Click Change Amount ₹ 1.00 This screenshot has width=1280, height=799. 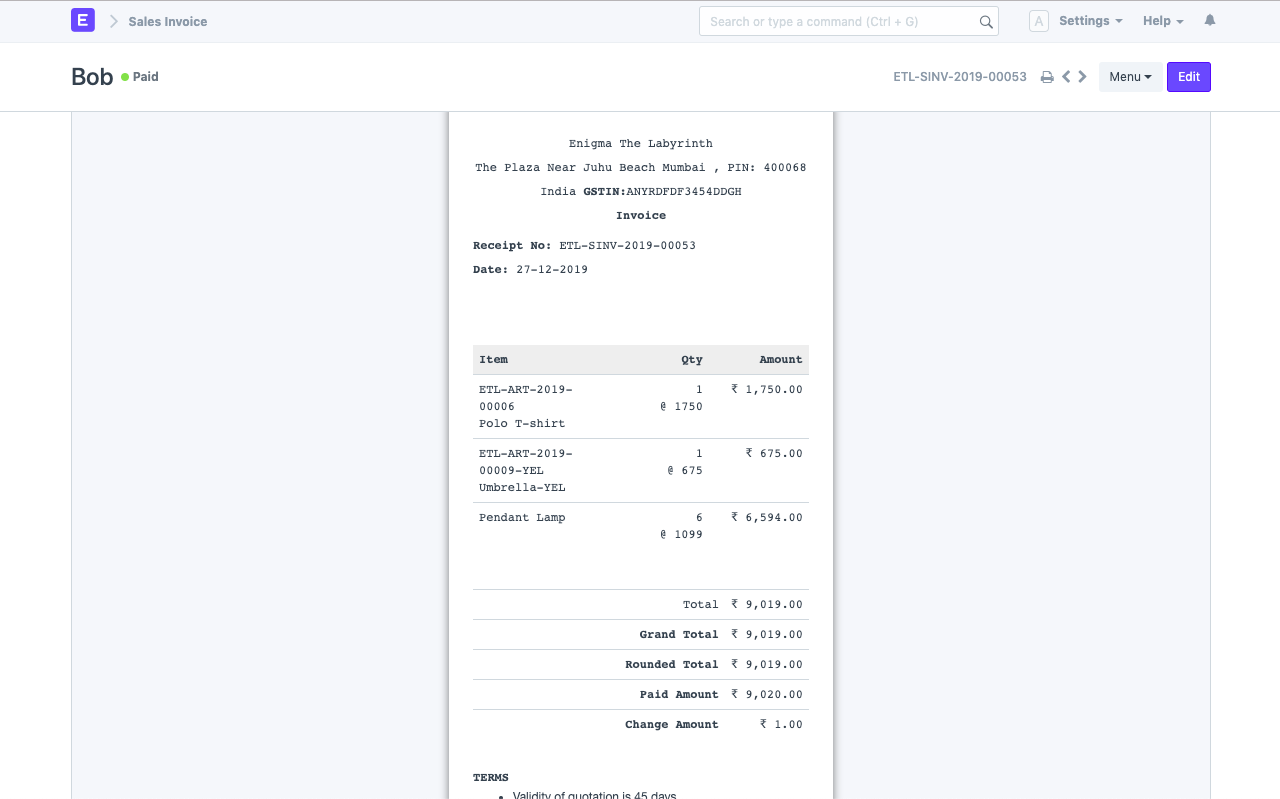tap(781, 725)
